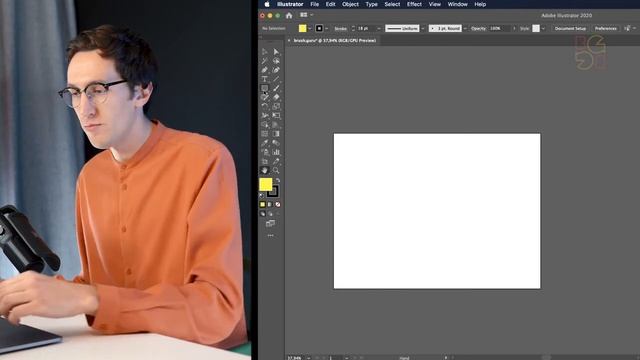Select the Direct Selection tool
640x360 pixels.
point(276,52)
